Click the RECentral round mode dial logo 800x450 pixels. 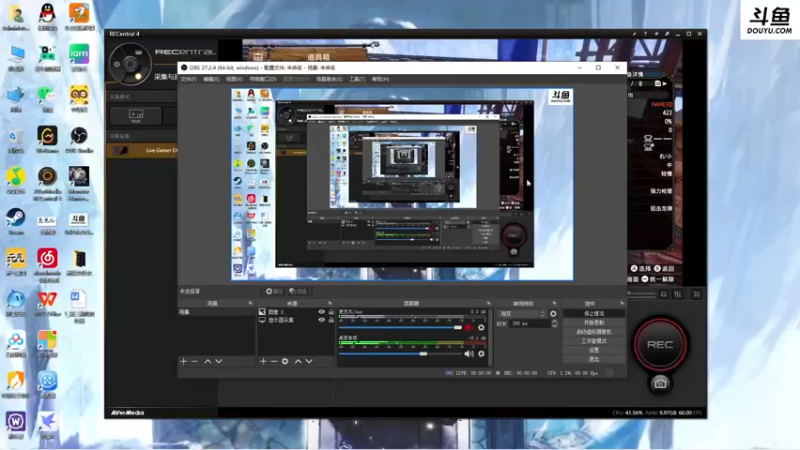pyautogui.click(x=130, y=64)
